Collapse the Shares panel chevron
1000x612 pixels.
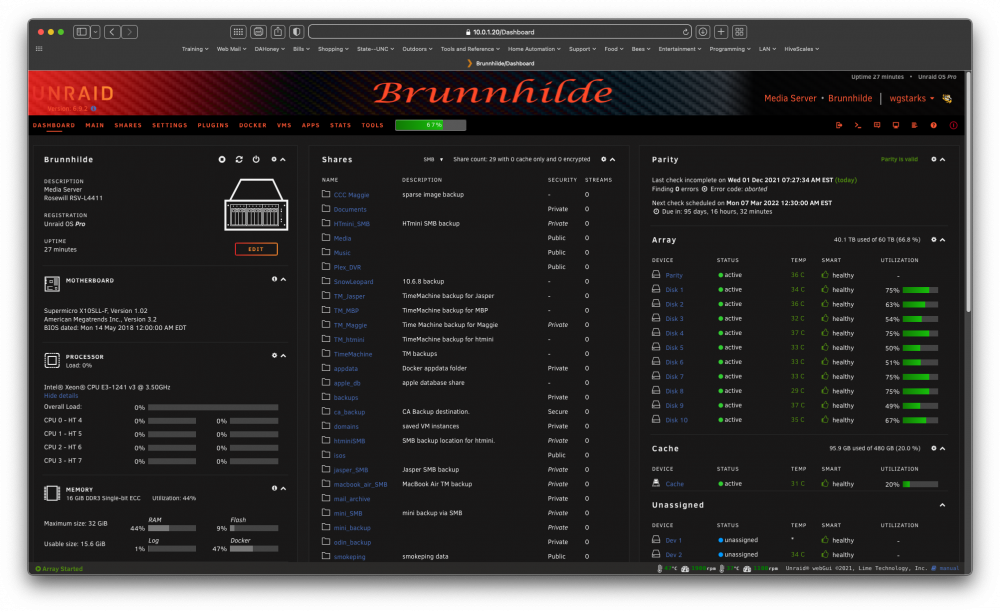(612, 159)
